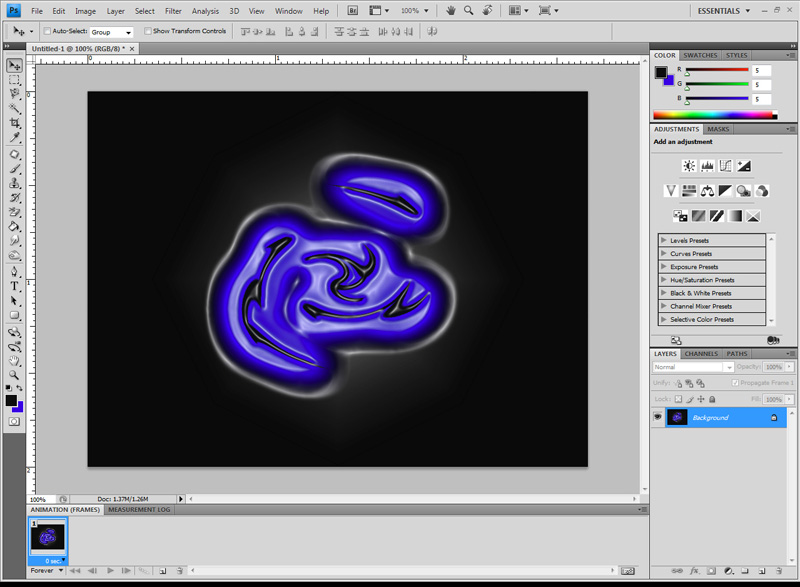Open the layer blend mode dropdown
The image size is (800, 587).
pyautogui.click(x=693, y=367)
